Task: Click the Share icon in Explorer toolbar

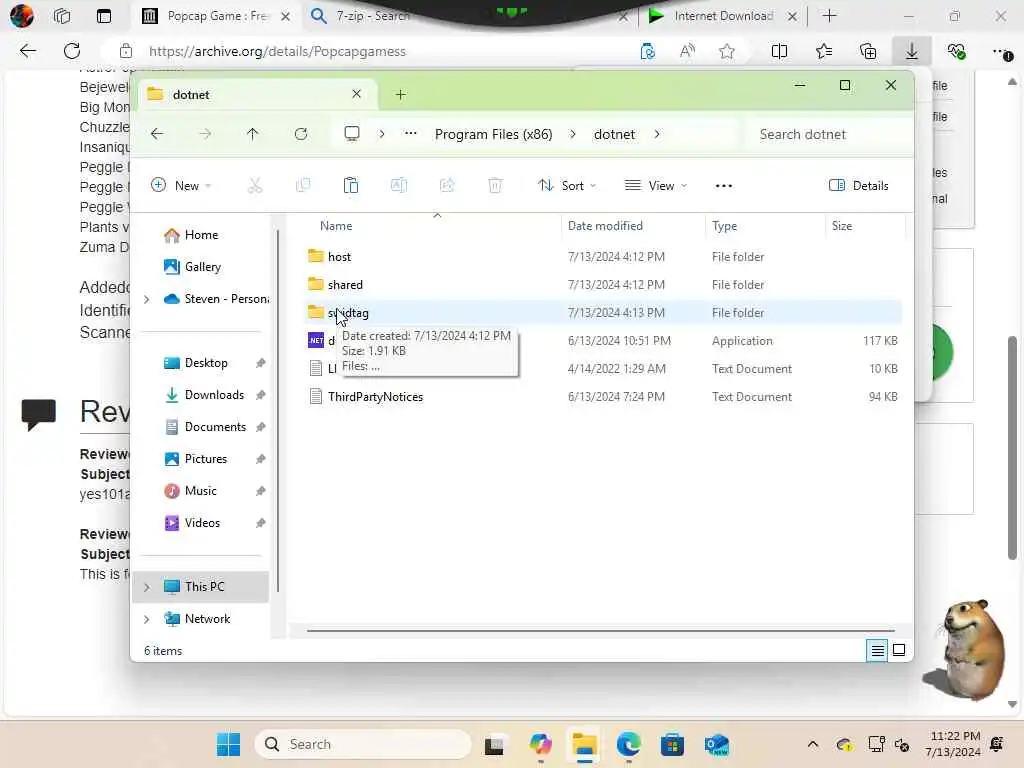Action: [x=447, y=185]
